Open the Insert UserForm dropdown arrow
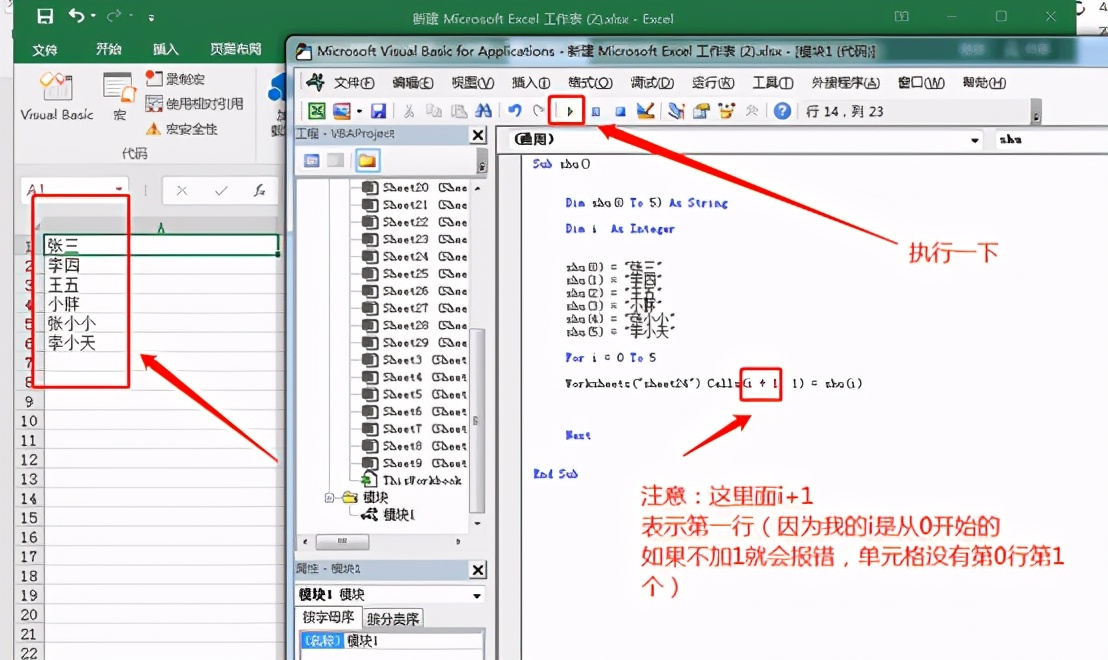This screenshot has width=1108, height=660. tap(359, 111)
